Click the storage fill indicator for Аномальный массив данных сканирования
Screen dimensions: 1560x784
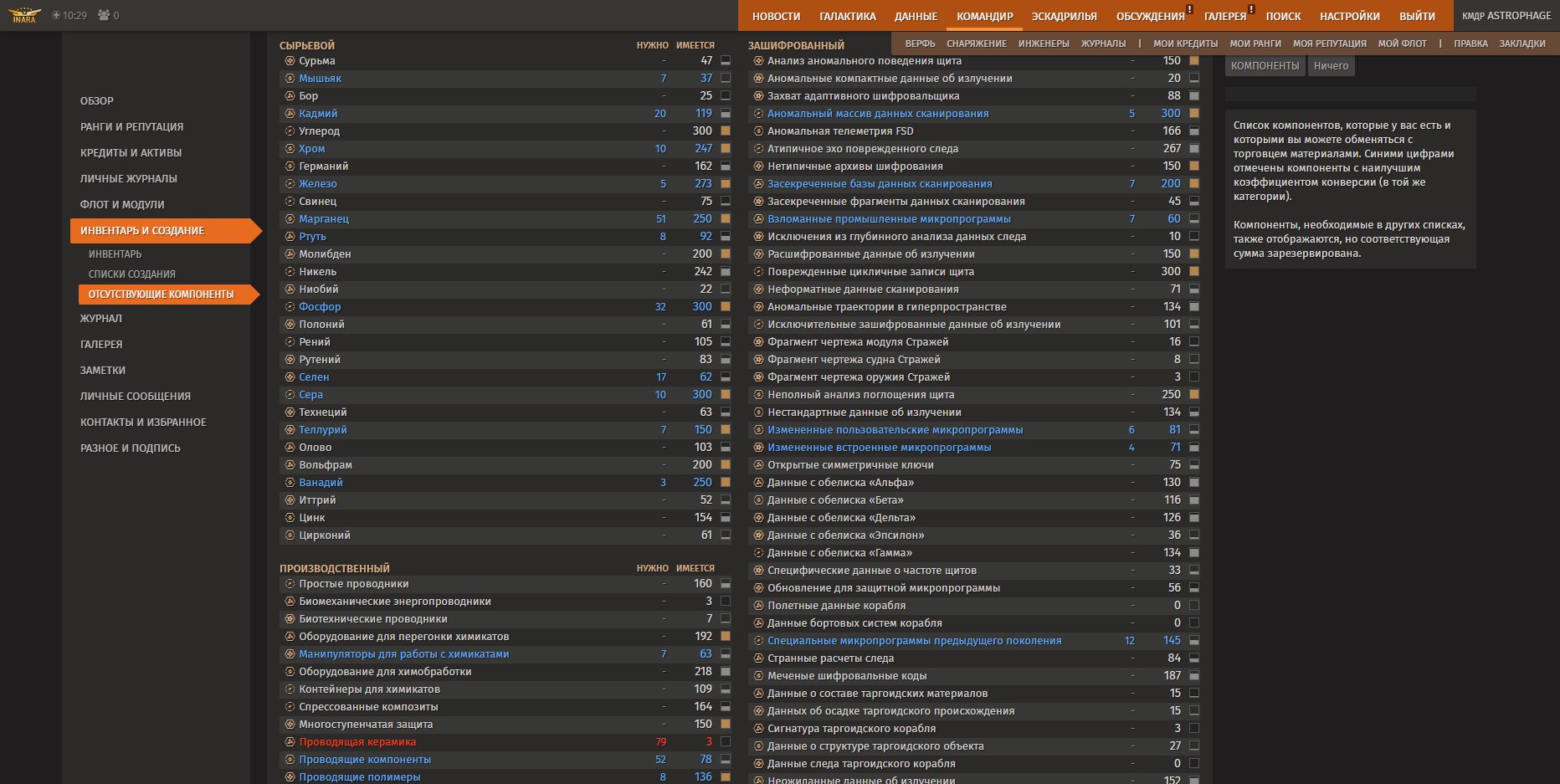1194,114
